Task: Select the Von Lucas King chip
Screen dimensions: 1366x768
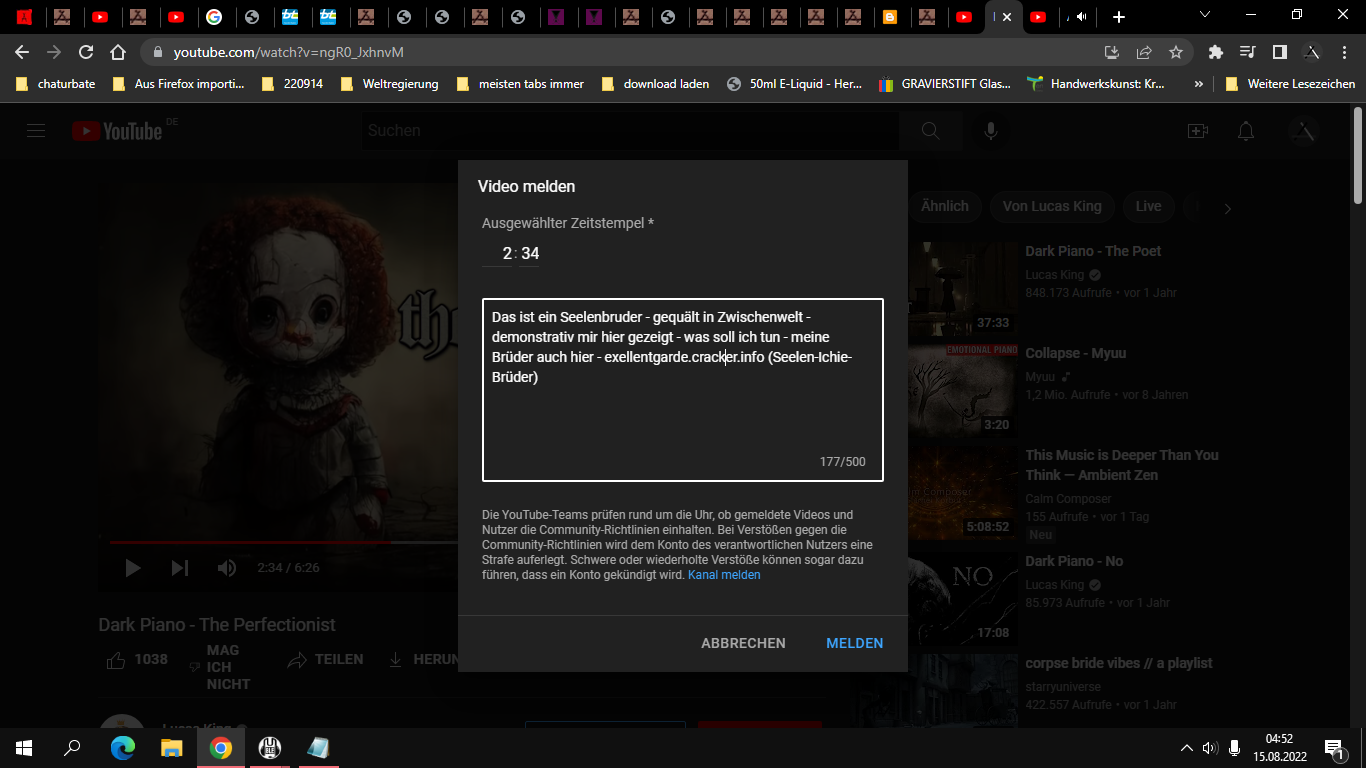Action: click(x=1052, y=206)
